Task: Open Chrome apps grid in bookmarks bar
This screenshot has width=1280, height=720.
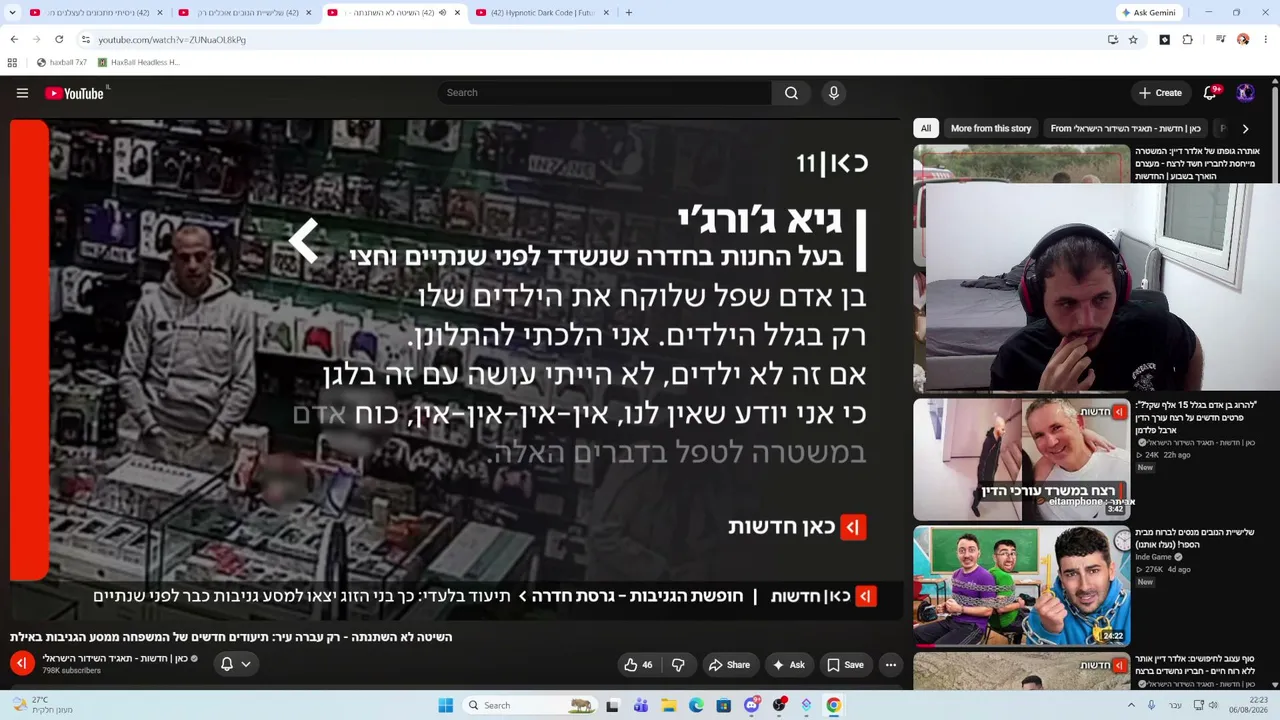Action: (12, 62)
